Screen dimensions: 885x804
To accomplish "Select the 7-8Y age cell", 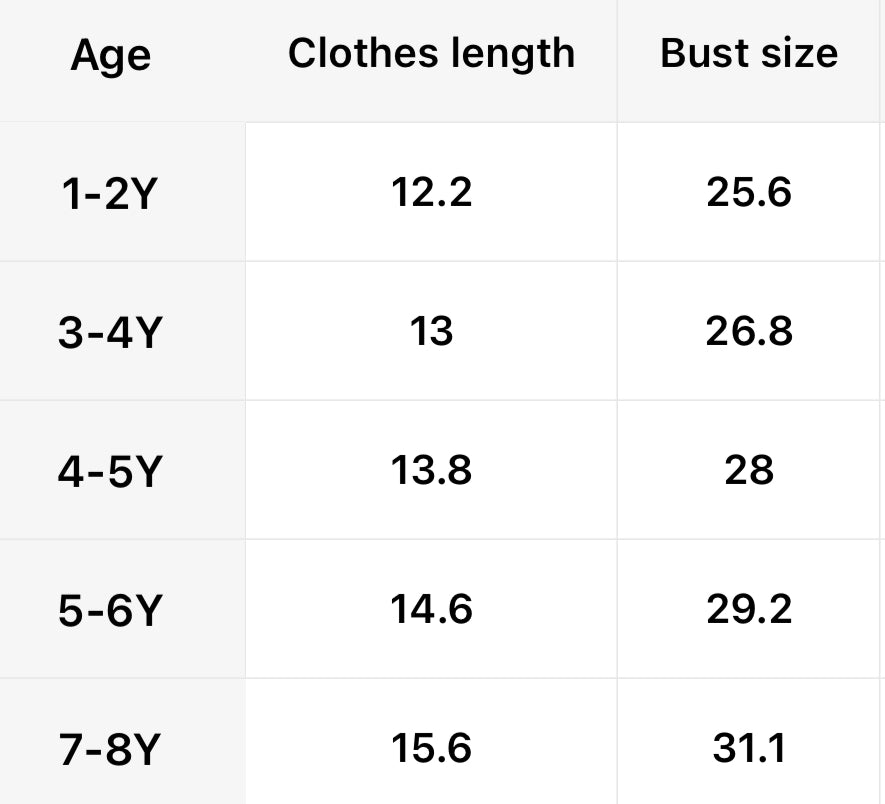I will tap(109, 750).
